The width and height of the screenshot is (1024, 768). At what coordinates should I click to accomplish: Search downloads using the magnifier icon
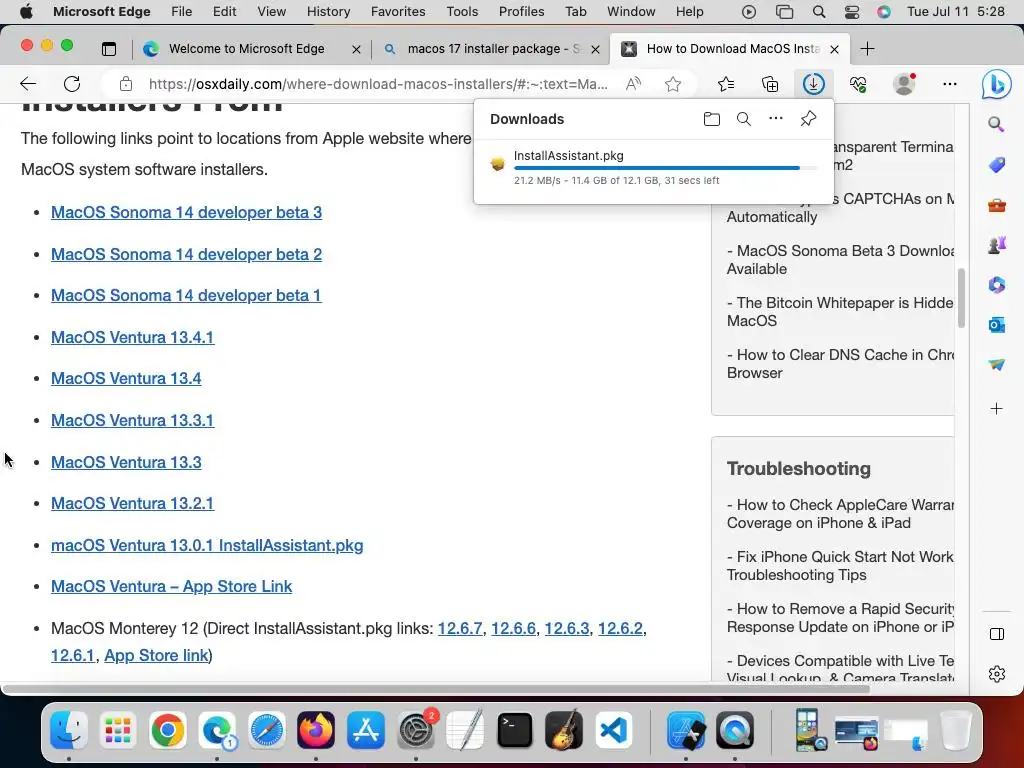coord(744,119)
